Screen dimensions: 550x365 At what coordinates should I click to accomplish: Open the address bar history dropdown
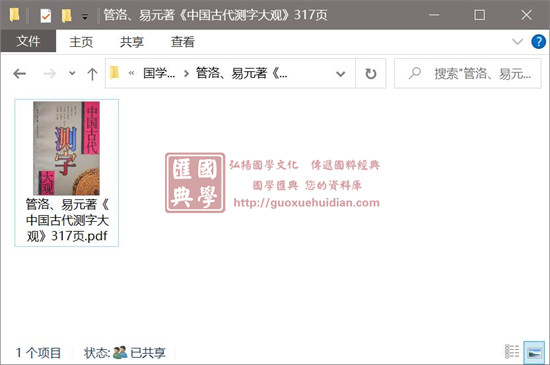pos(341,74)
